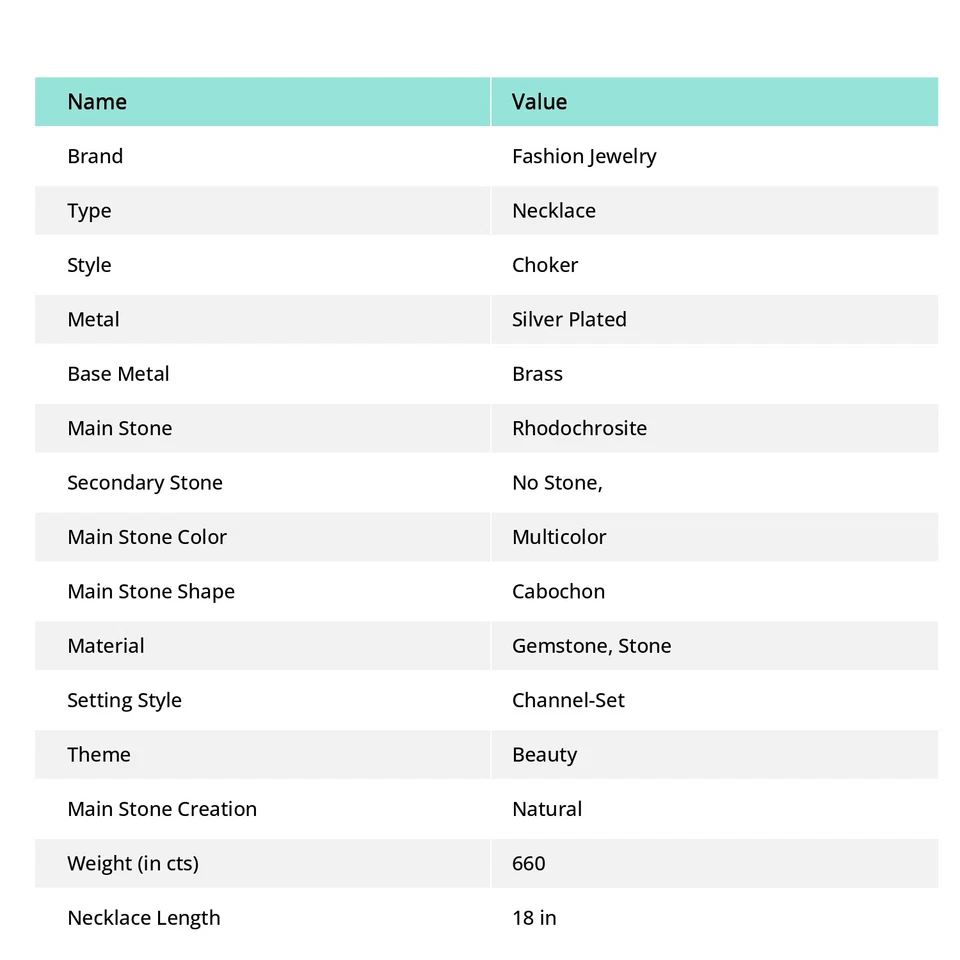
Task: Select the Beauty theme value
Action: click(544, 755)
